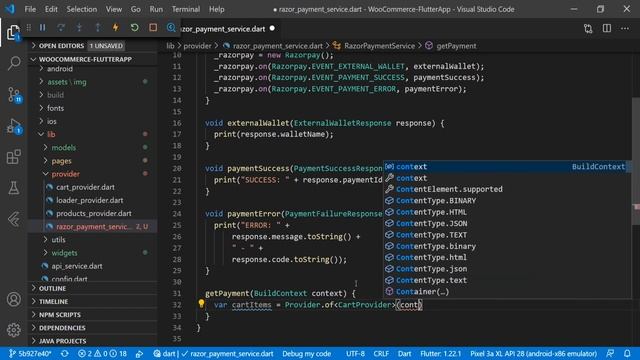Open the Edit menu
This screenshot has height=360, width=640.
point(51,9)
